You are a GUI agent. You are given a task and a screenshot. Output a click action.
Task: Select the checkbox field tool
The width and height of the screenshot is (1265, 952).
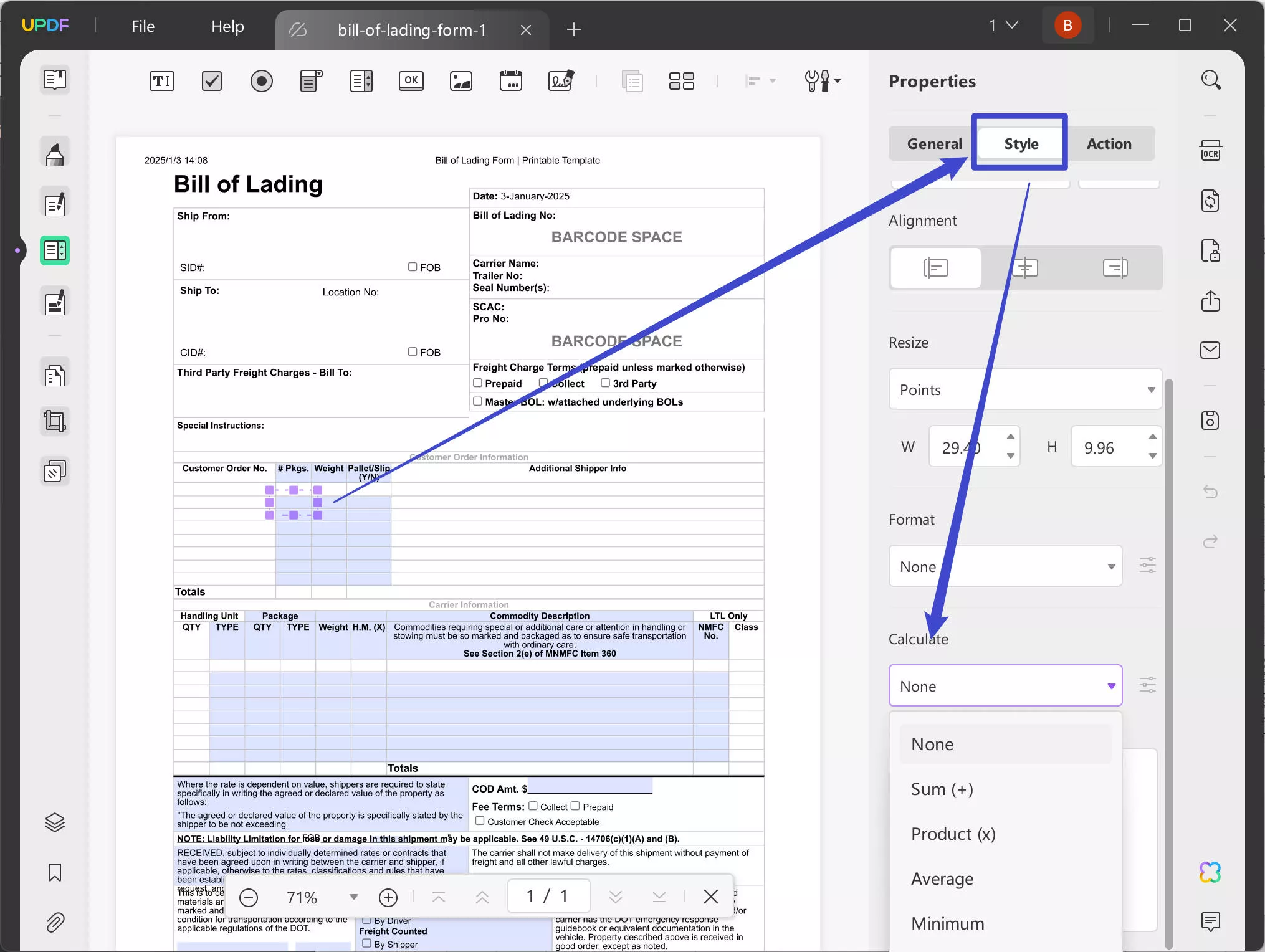211,81
